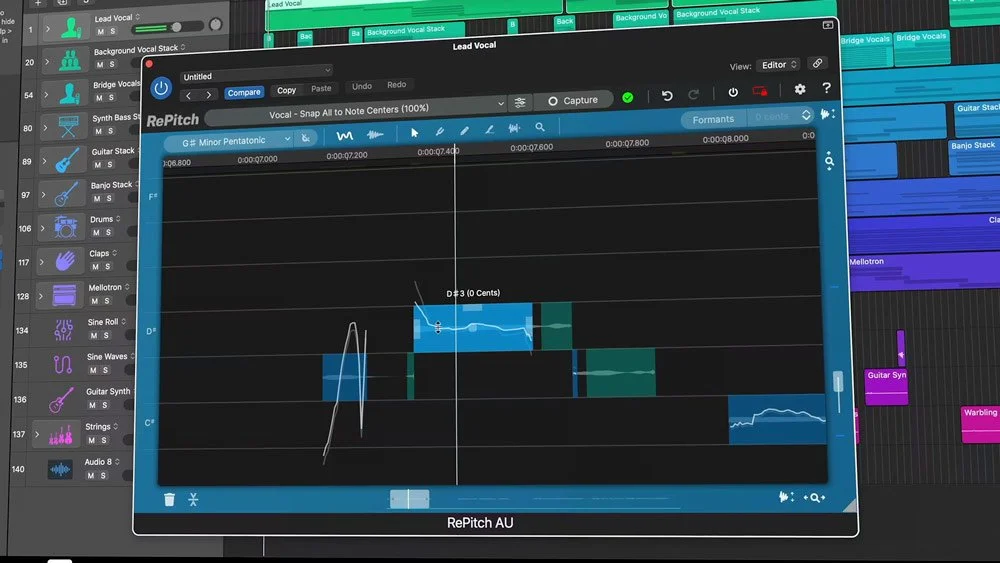Solo the Lead Vocal track
1000x563 pixels.
(112, 31)
